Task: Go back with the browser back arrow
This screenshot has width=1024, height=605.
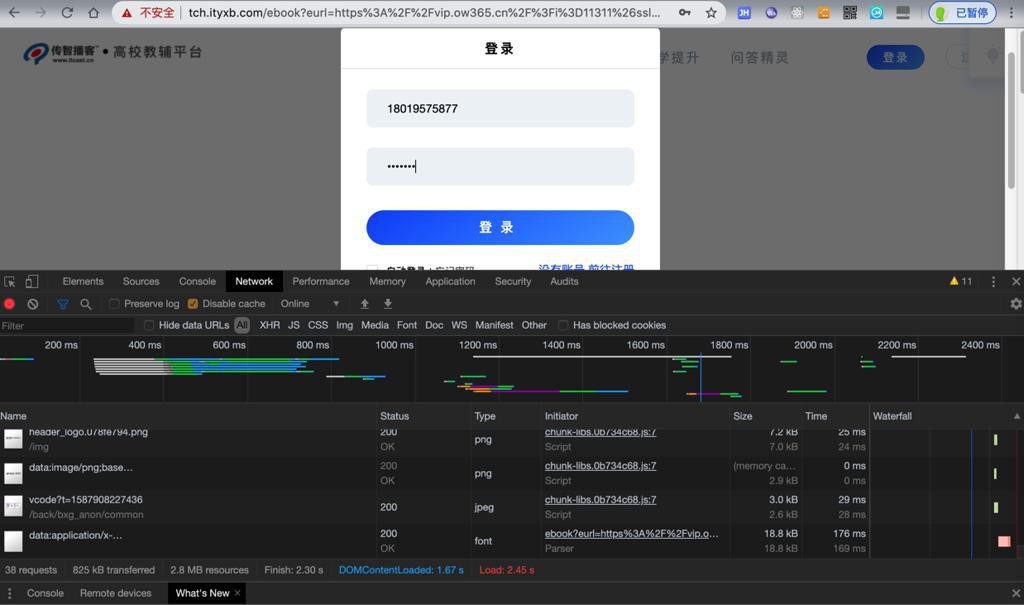Action: point(14,12)
